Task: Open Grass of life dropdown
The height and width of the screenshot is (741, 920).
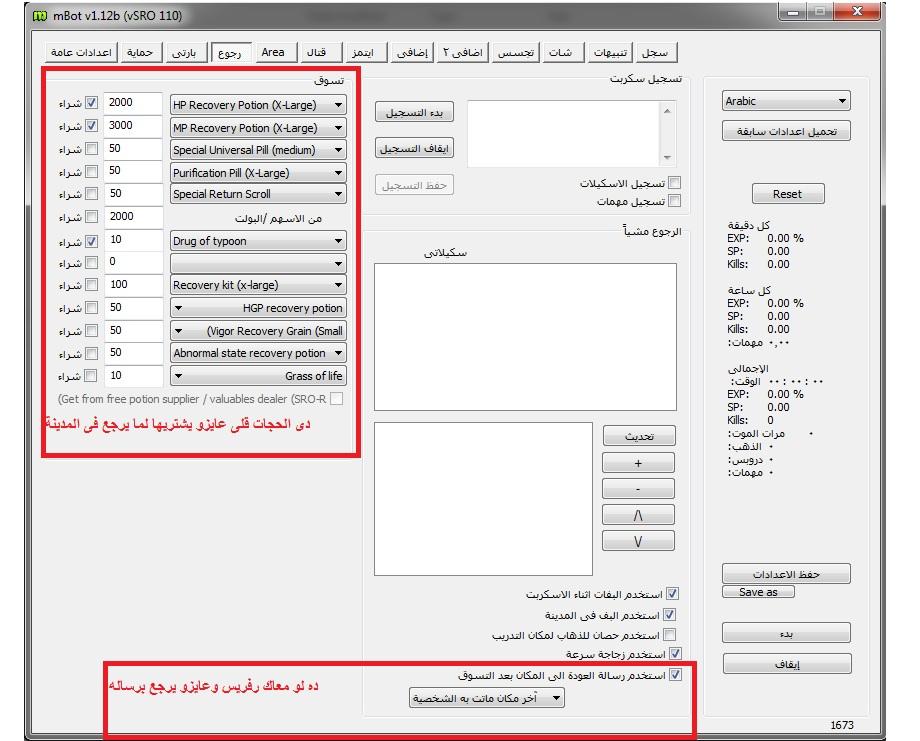Action: click(x=258, y=376)
